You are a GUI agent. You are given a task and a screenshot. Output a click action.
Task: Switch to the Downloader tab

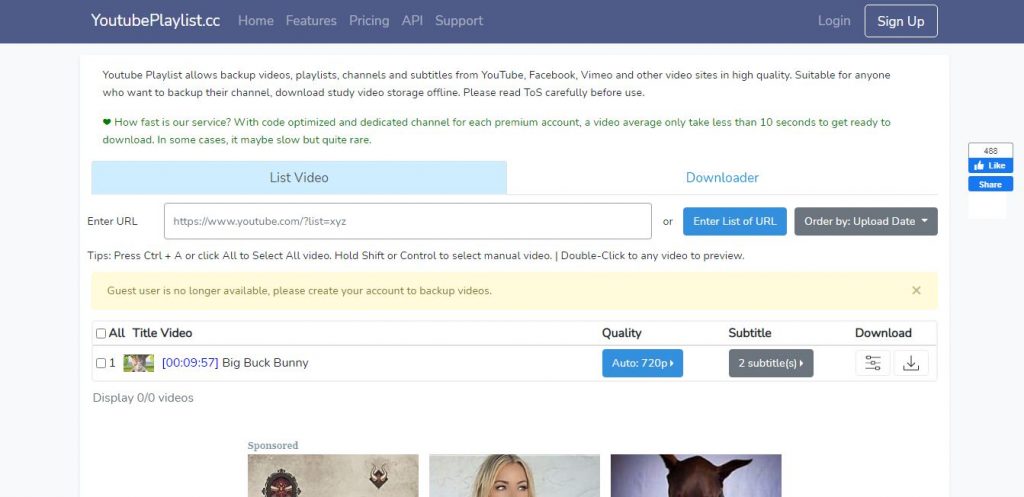tap(722, 178)
